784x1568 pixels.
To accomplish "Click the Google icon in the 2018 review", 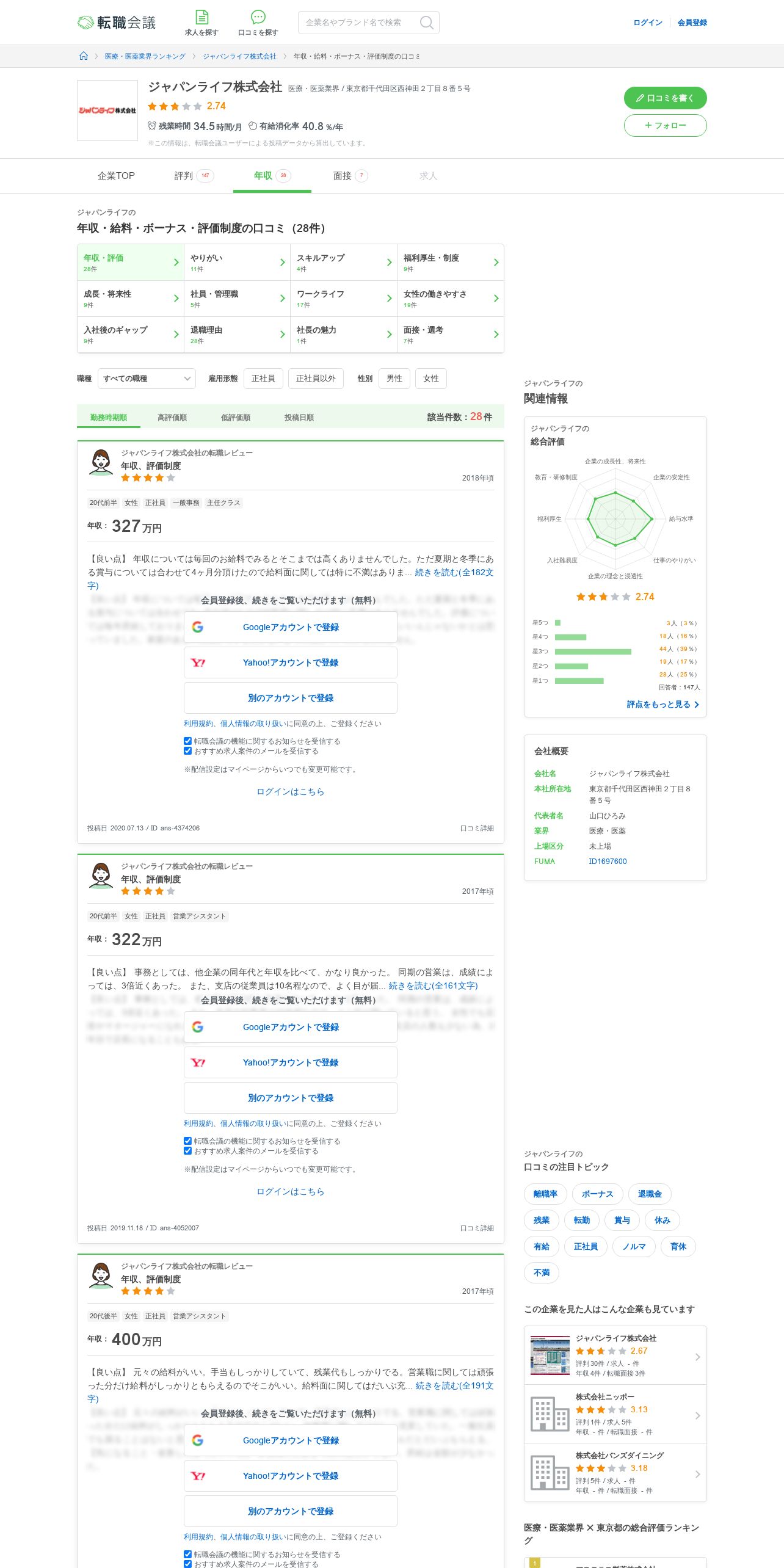I will [x=197, y=627].
